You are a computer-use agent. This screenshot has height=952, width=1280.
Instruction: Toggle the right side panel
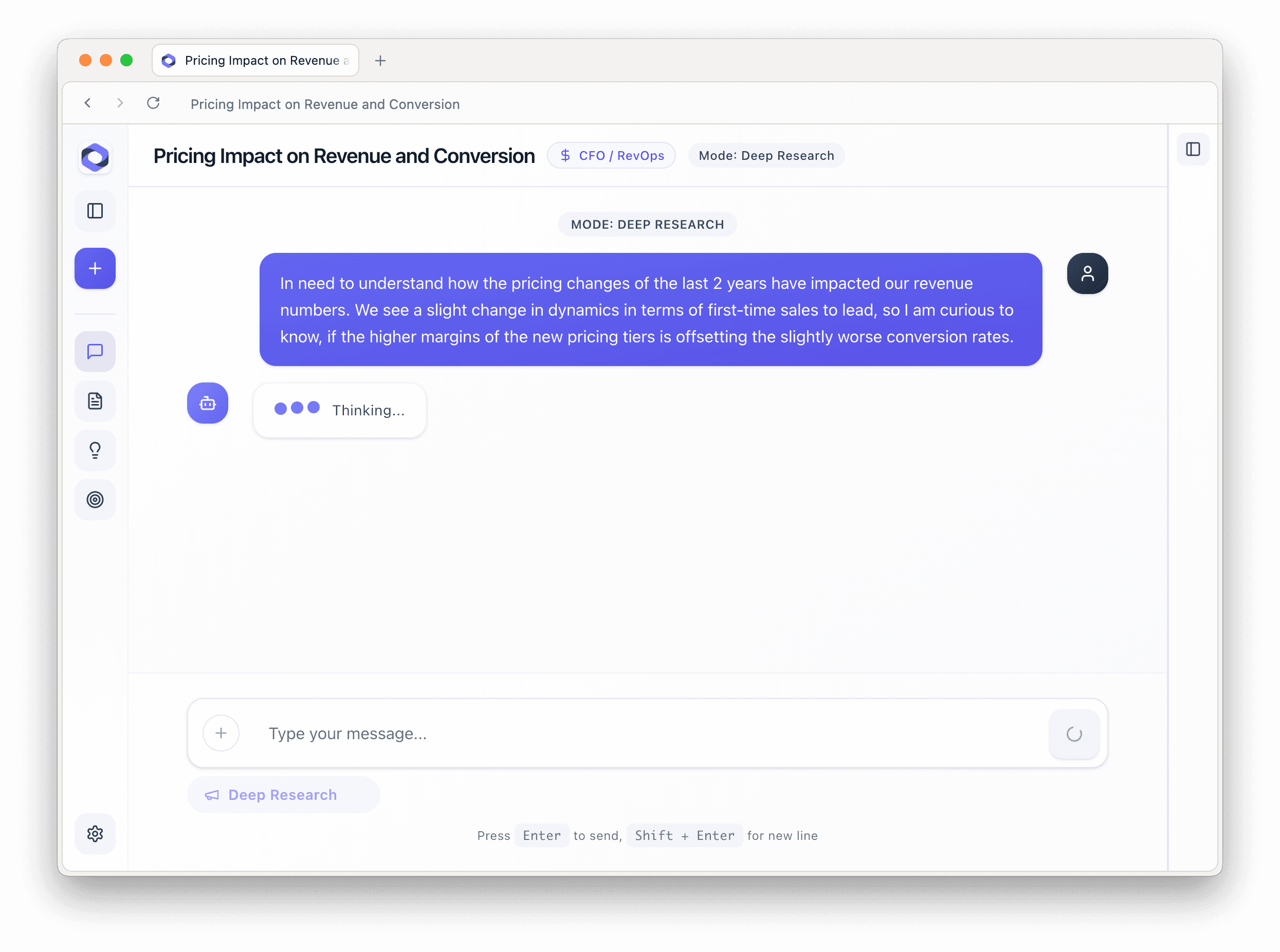[x=1193, y=150]
